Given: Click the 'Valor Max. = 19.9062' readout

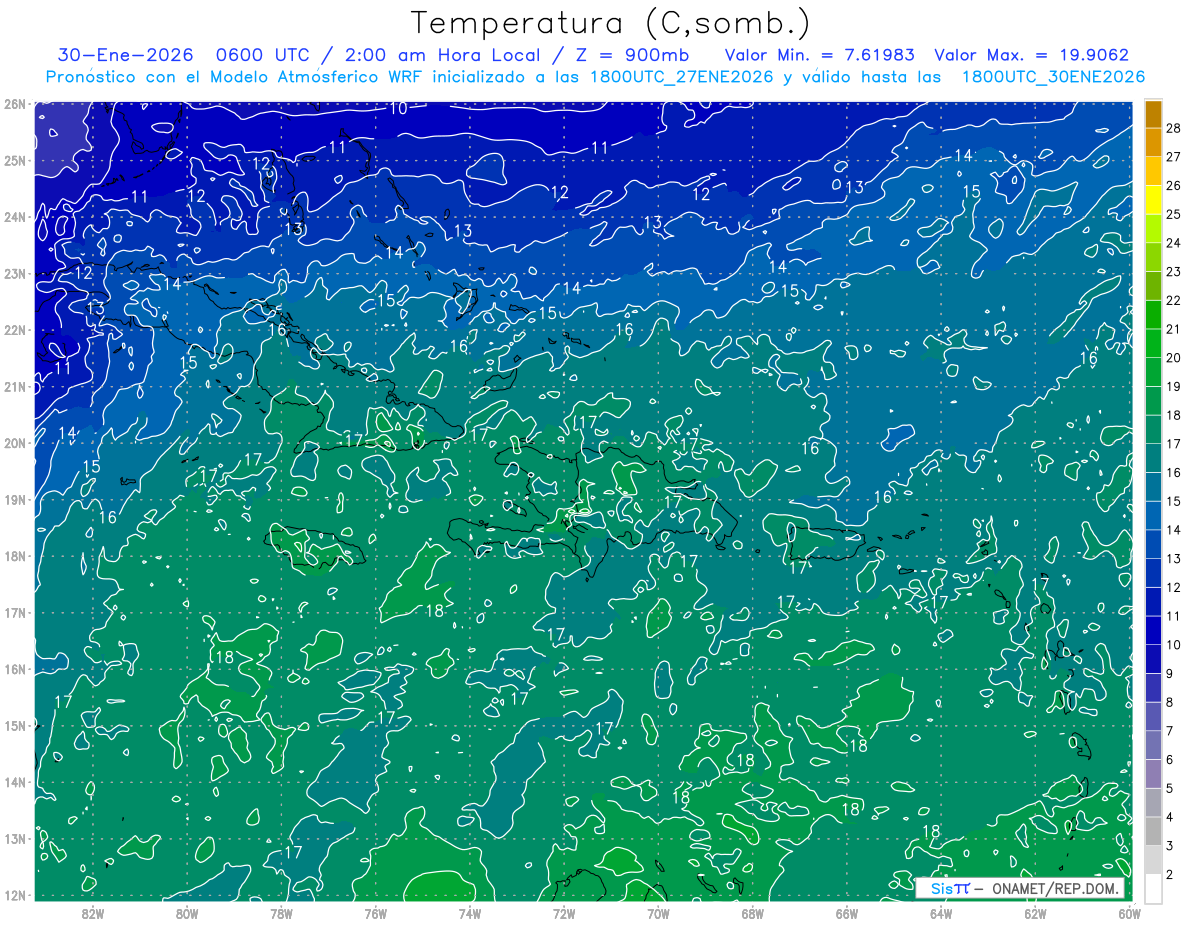Looking at the screenshot, I should [x=1031, y=55].
